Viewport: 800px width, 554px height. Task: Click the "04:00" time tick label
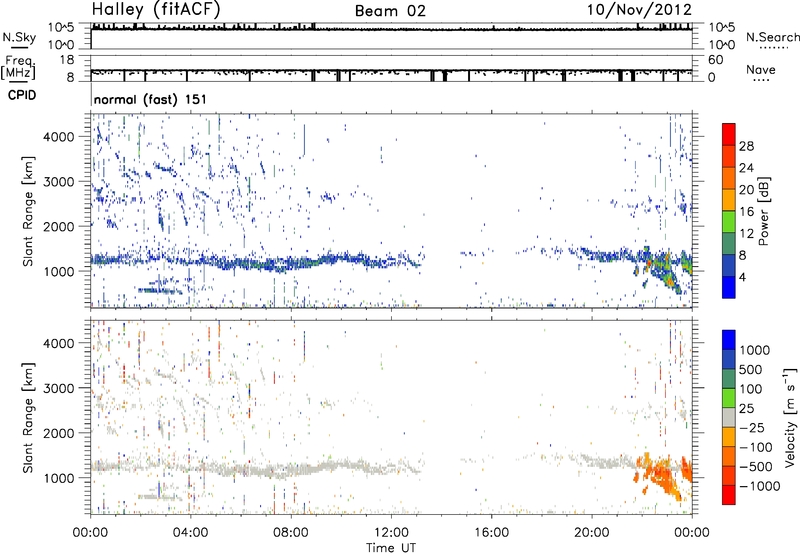click(190, 533)
